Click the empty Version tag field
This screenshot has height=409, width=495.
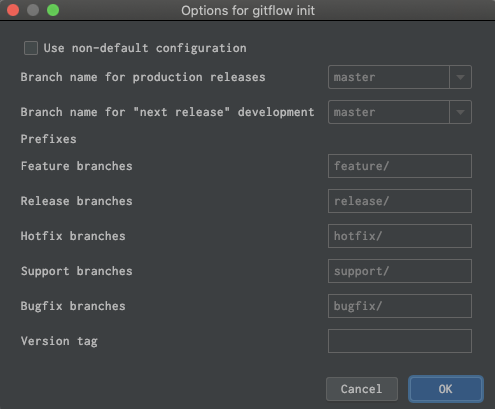click(400, 341)
